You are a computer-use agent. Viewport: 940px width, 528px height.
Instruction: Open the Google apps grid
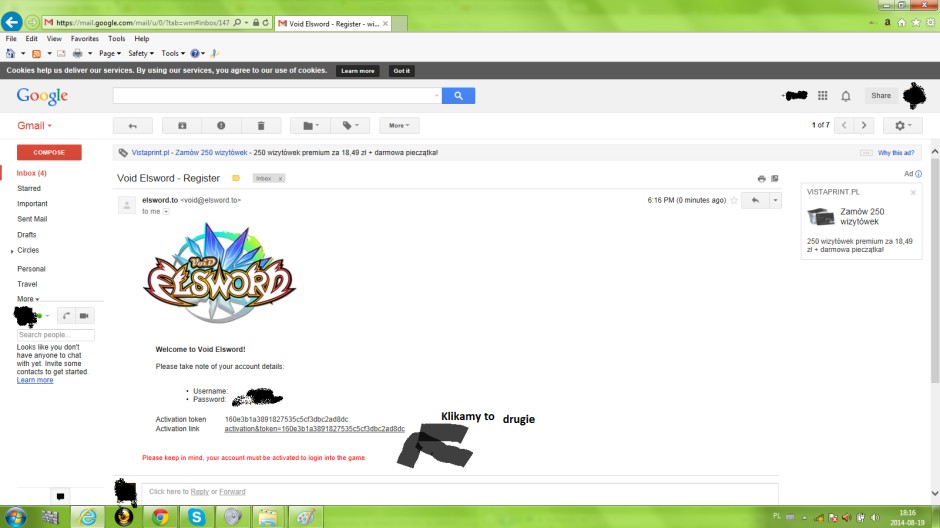click(822, 96)
